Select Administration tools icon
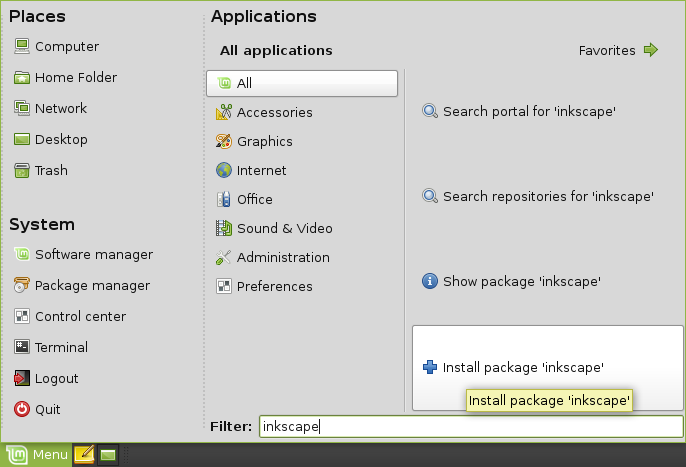Viewport: 686px width, 467px height. pos(224,257)
